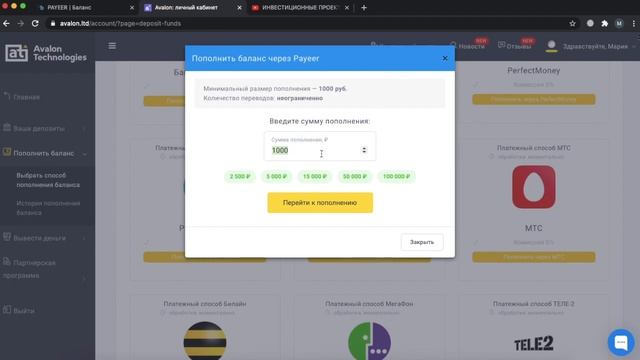Open the ИНВЕСТИЦИОННЫЕ ПРОЕКТЫ browser tab
The image size is (640, 360).
click(300, 7)
